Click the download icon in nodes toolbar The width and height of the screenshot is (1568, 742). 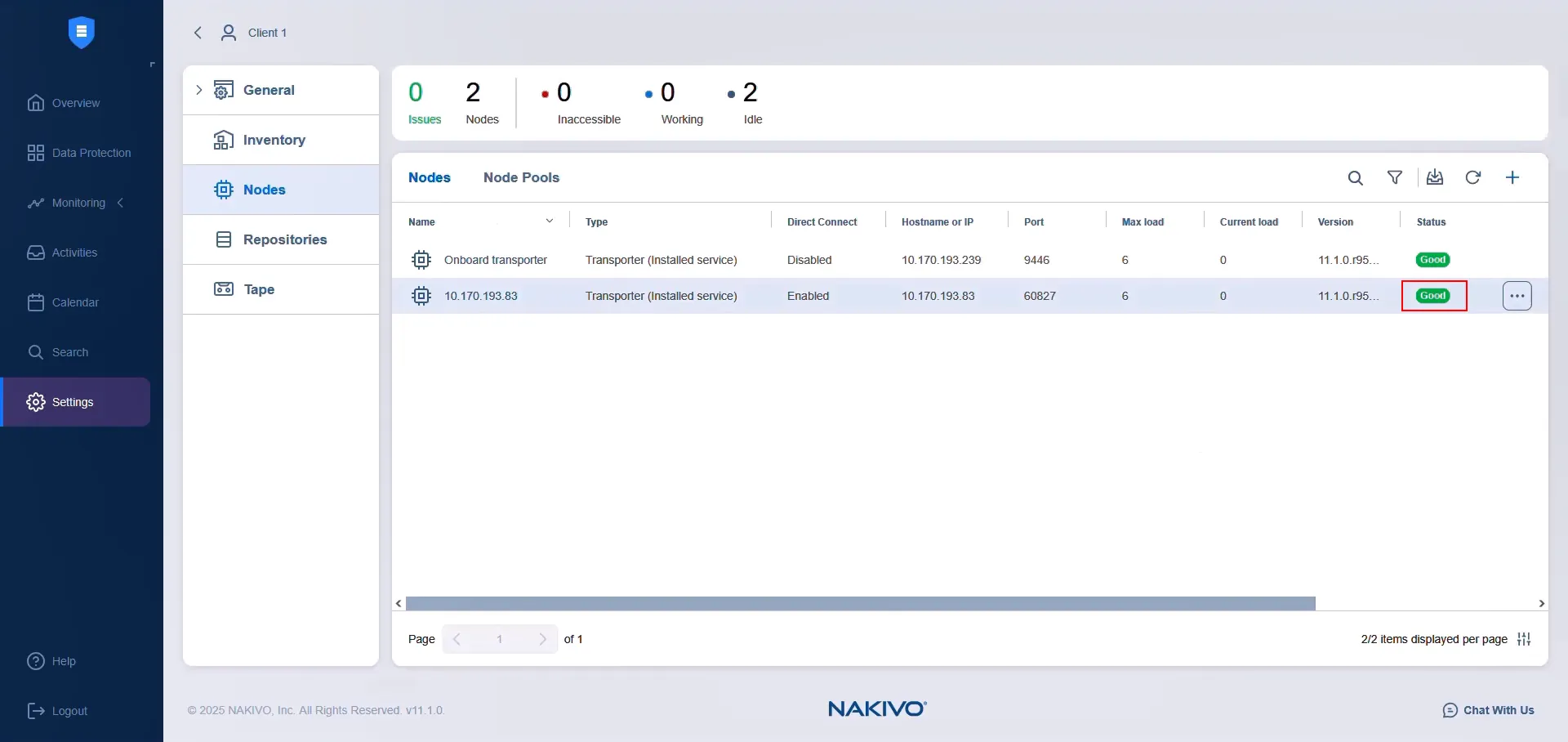(x=1435, y=177)
